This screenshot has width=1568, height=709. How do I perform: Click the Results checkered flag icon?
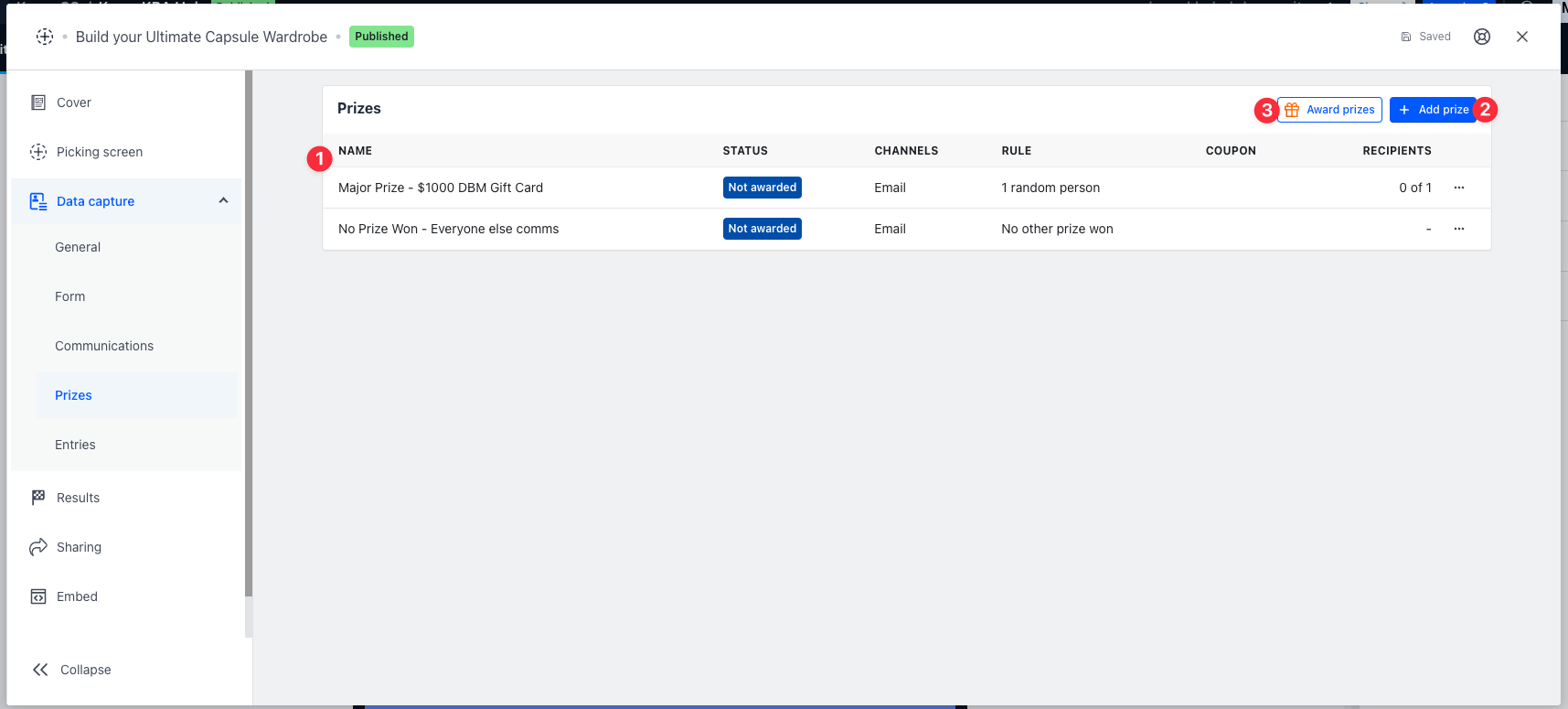(x=38, y=498)
